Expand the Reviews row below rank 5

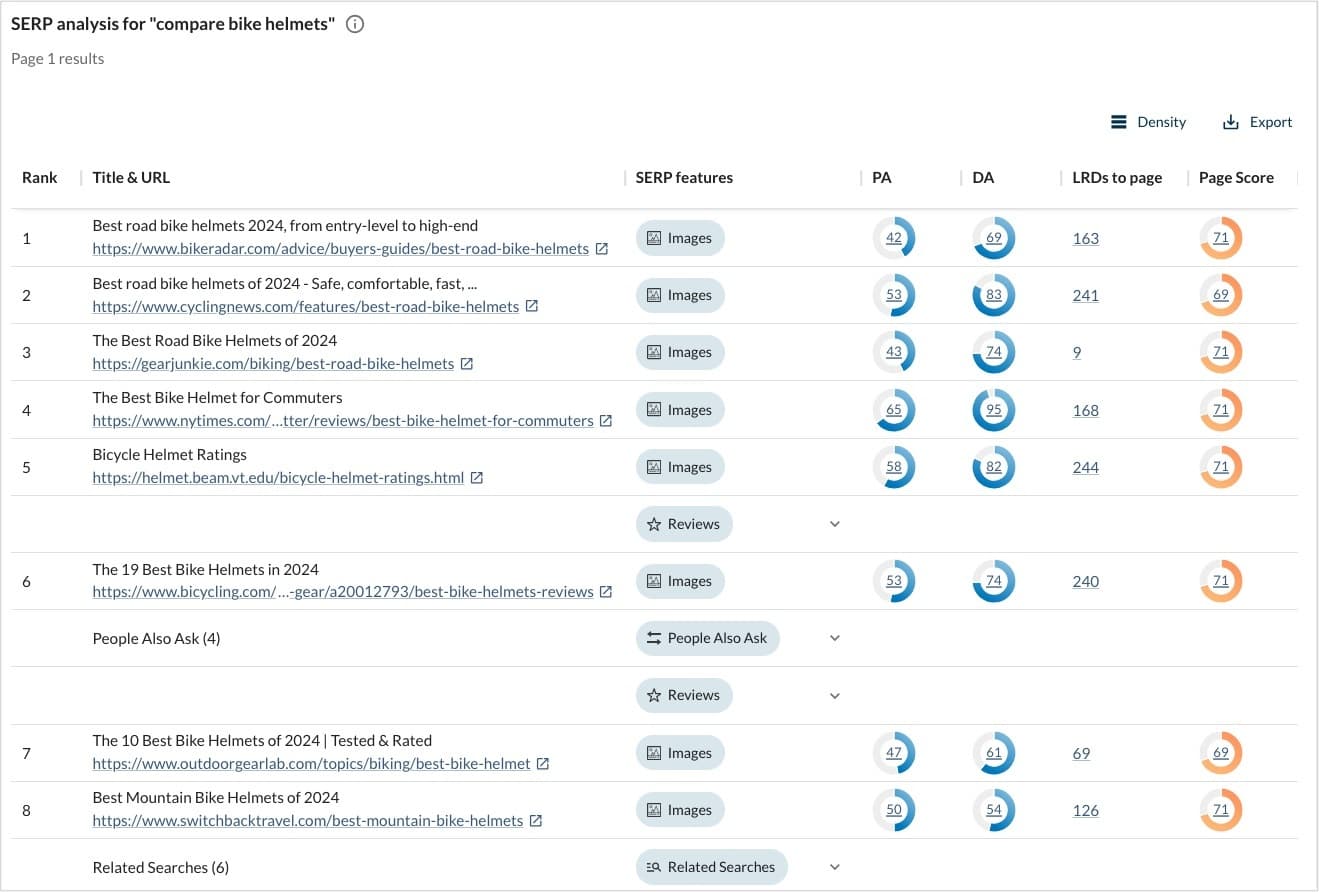(x=835, y=524)
